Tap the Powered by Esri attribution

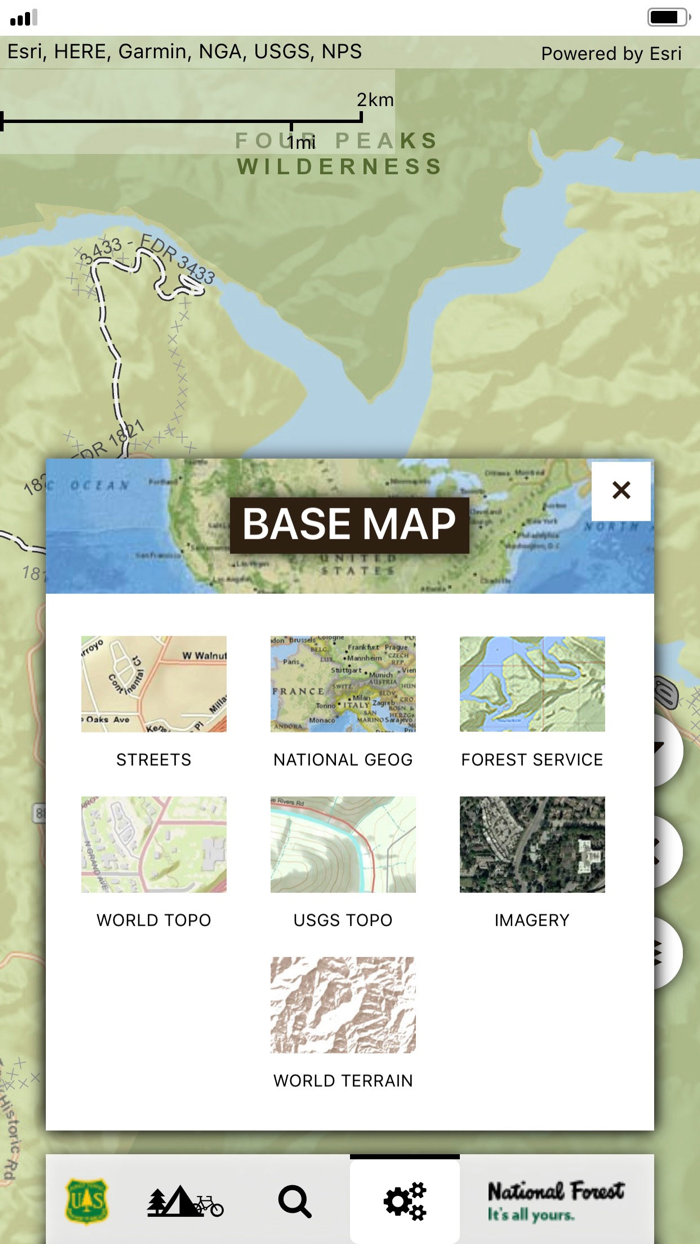[x=611, y=54]
